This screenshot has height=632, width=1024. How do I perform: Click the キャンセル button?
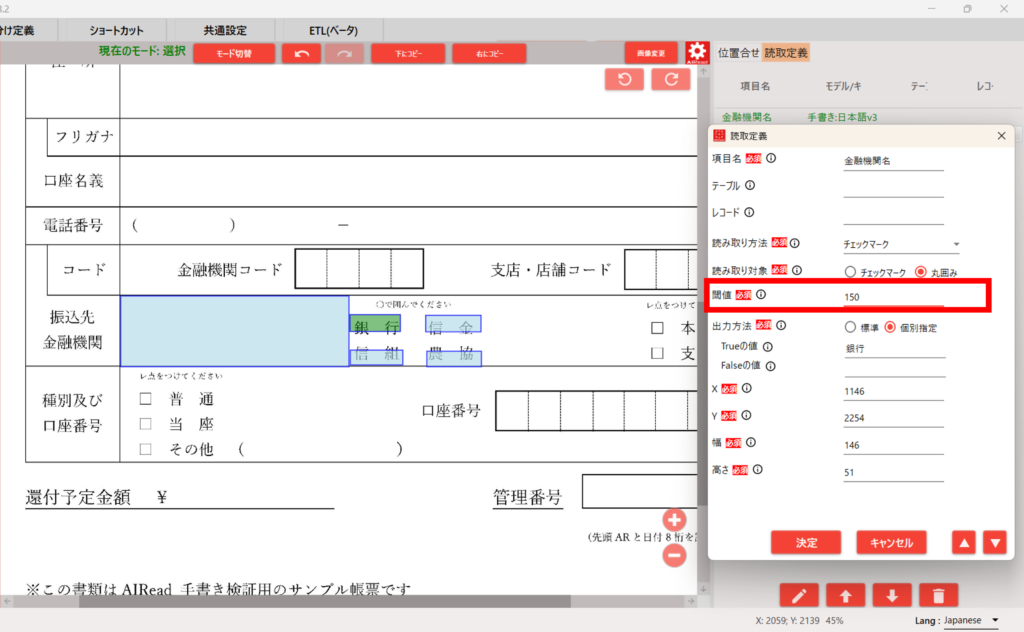(891, 542)
